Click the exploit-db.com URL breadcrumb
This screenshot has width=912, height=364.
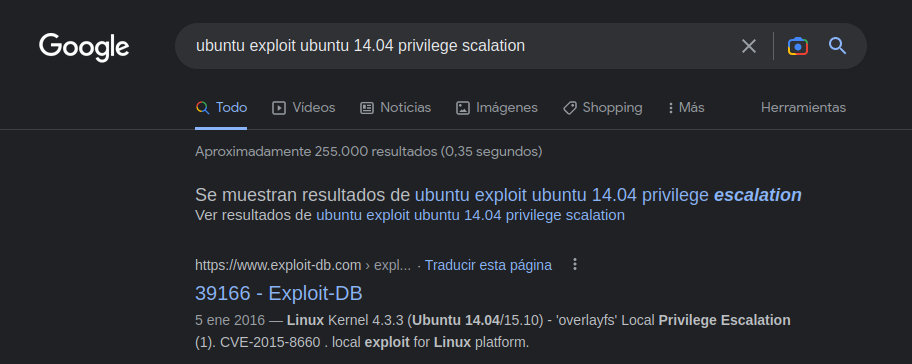click(303, 265)
